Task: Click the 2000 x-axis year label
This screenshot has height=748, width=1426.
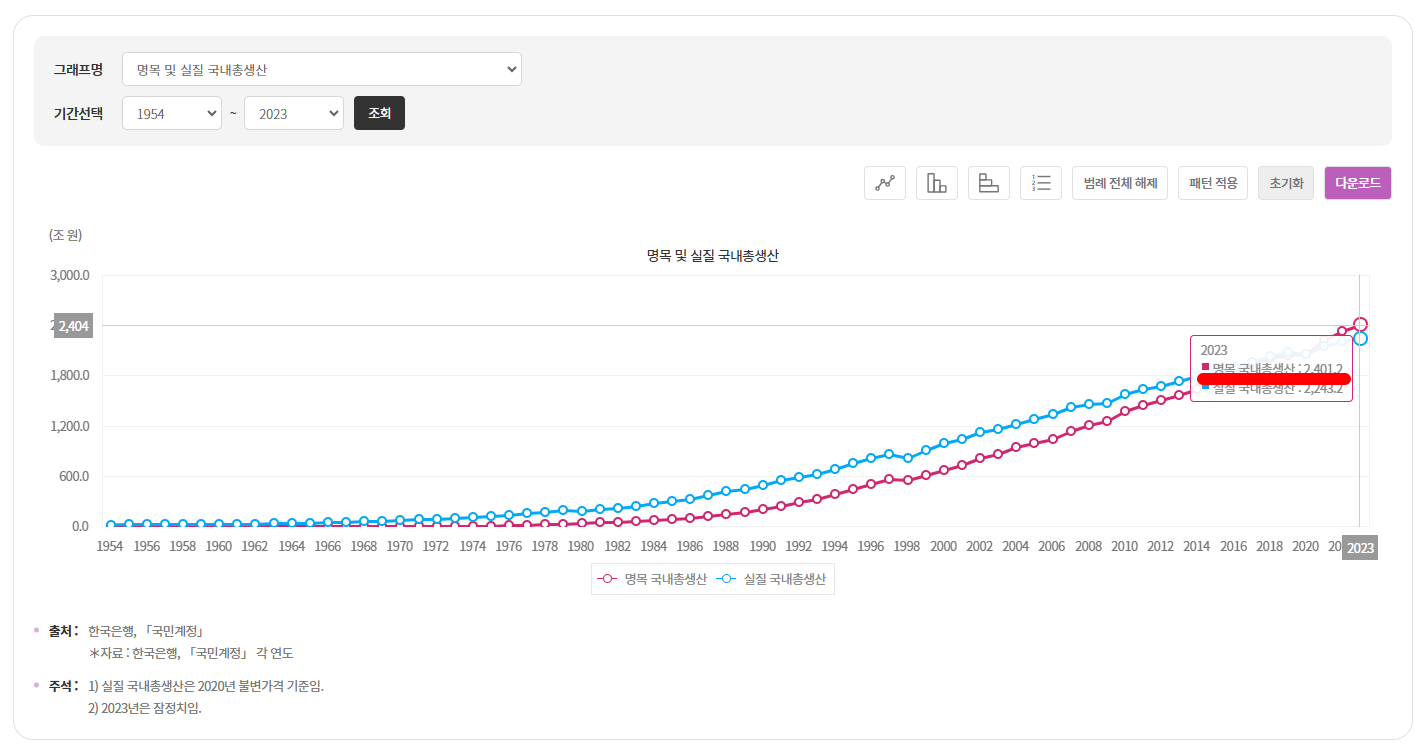Action: pyautogui.click(x=943, y=547)
